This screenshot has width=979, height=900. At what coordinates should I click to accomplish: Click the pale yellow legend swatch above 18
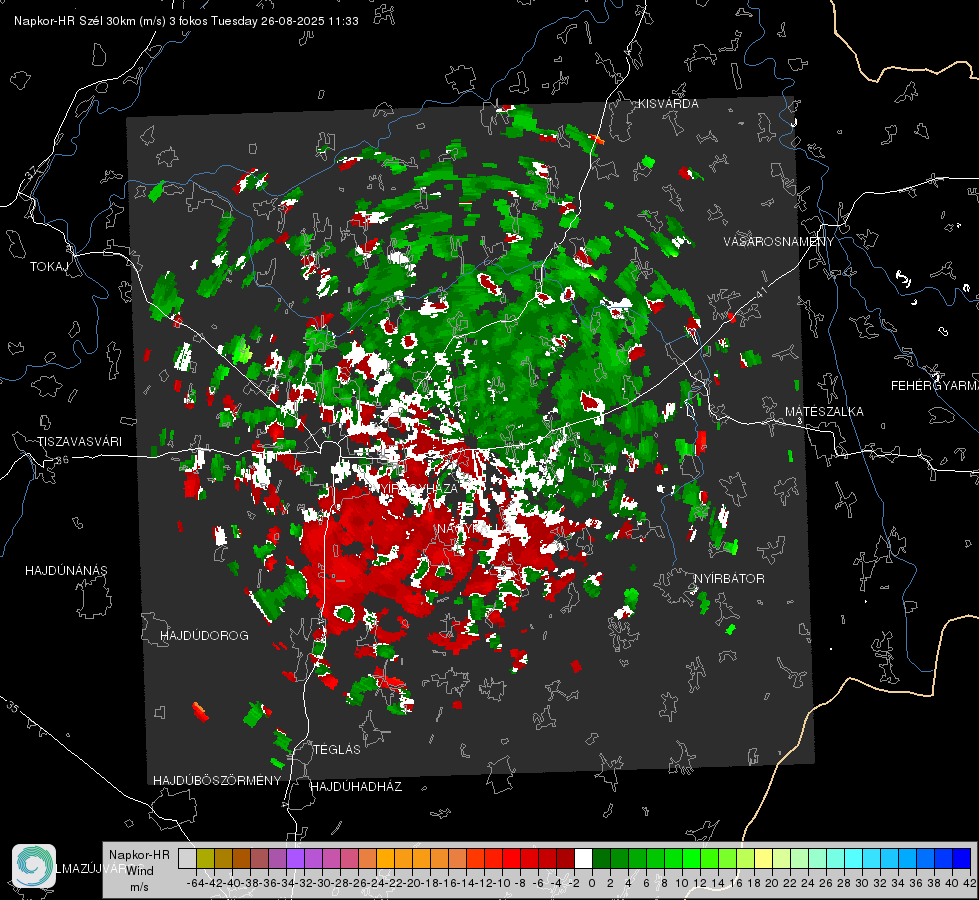pos(763,858)
